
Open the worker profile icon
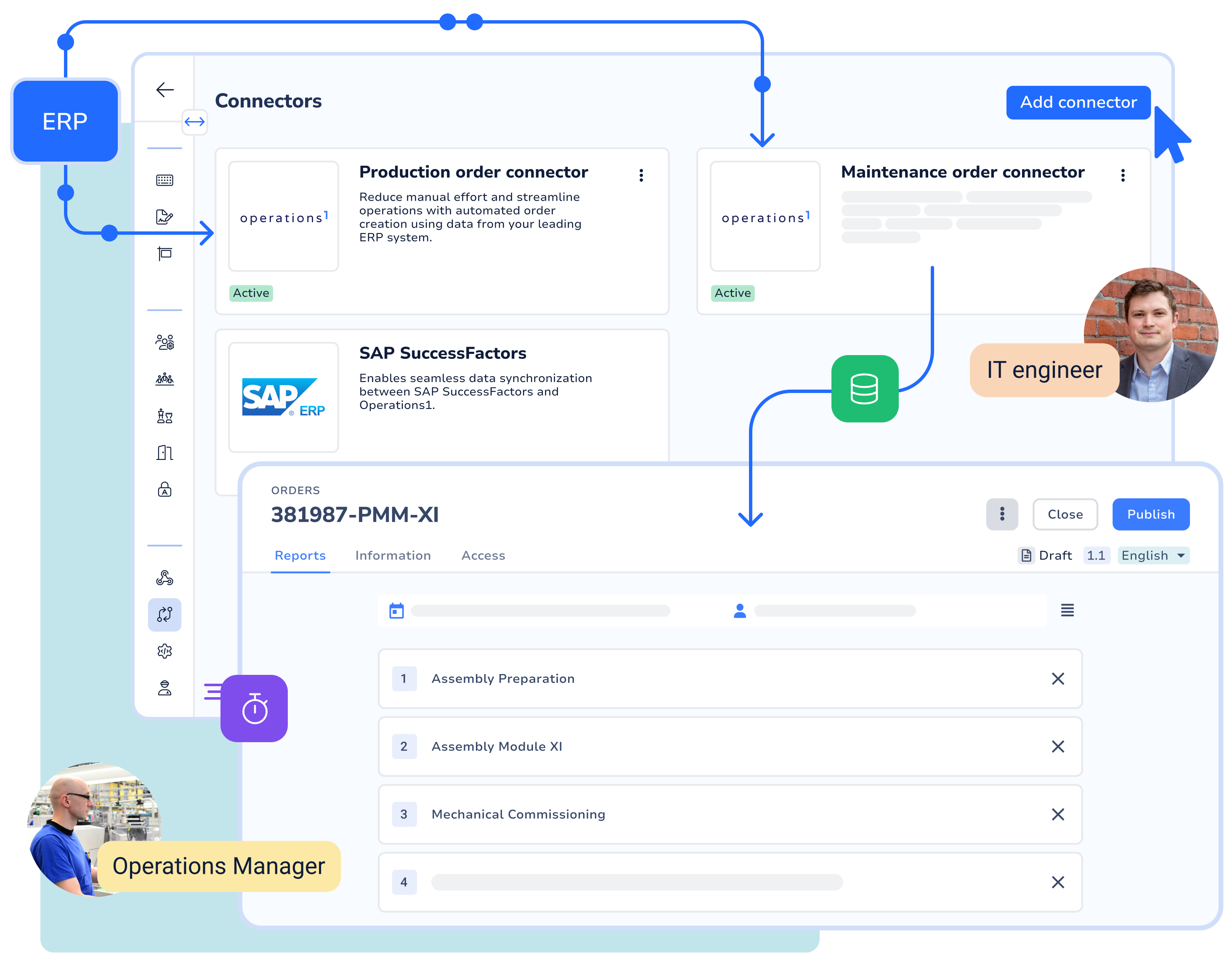click(164, 688)
